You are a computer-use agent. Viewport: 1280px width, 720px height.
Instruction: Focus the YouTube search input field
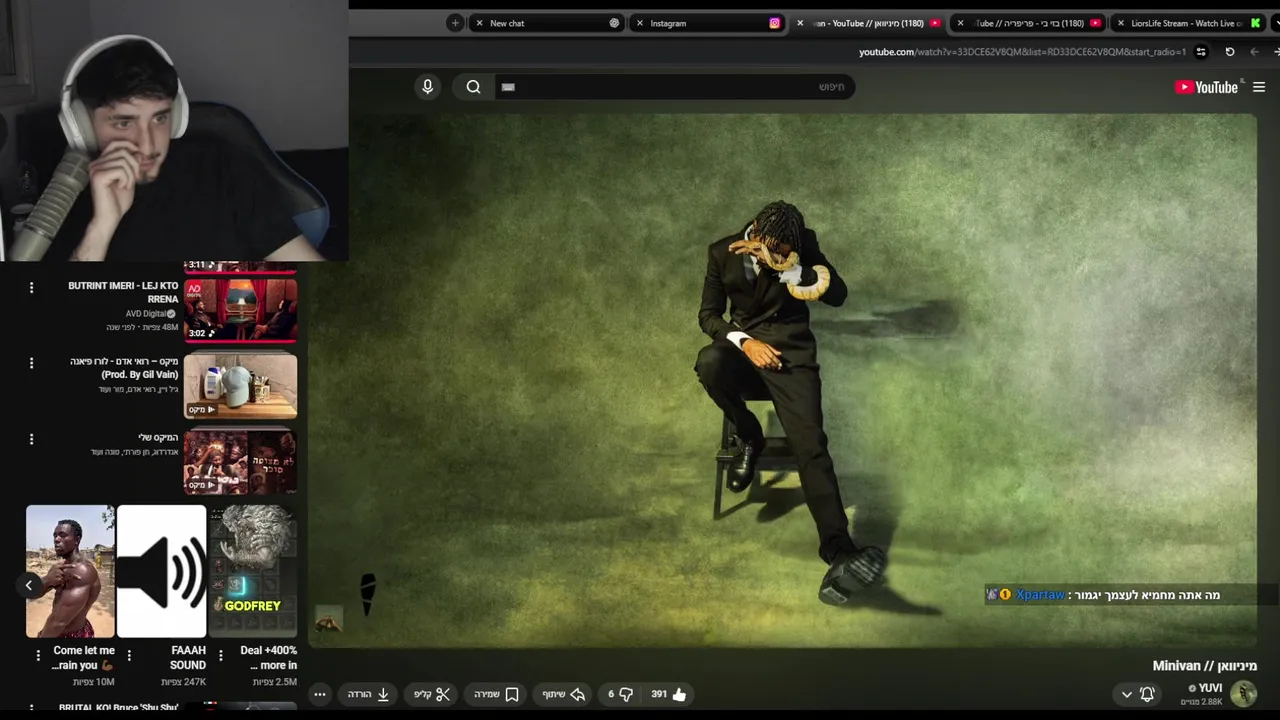coord(674,87)
